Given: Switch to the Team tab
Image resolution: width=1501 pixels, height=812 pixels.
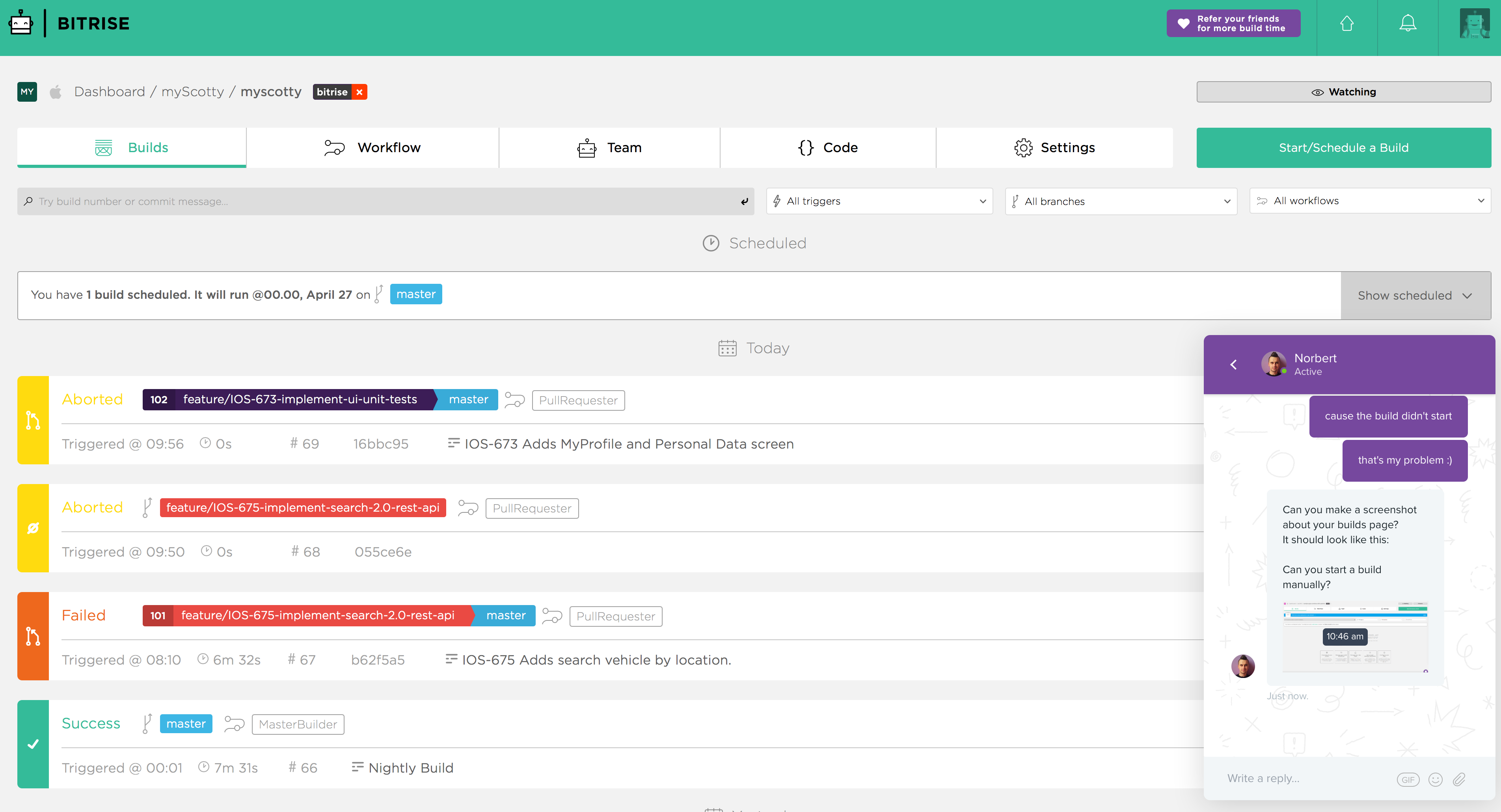Looking at the screenshot, I should point(609,147).
